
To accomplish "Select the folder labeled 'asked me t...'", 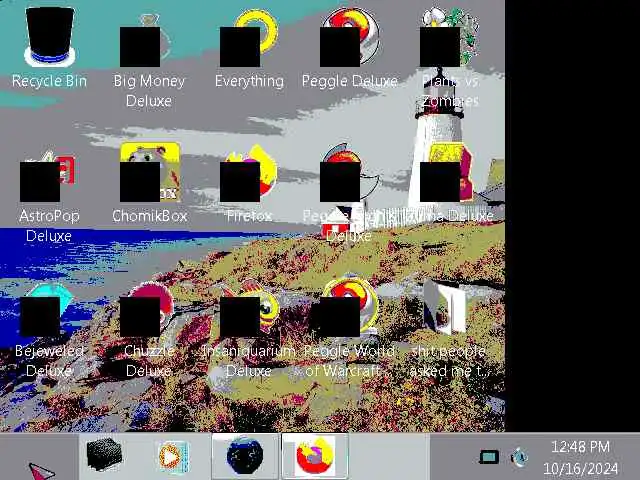I will [445, 307].
